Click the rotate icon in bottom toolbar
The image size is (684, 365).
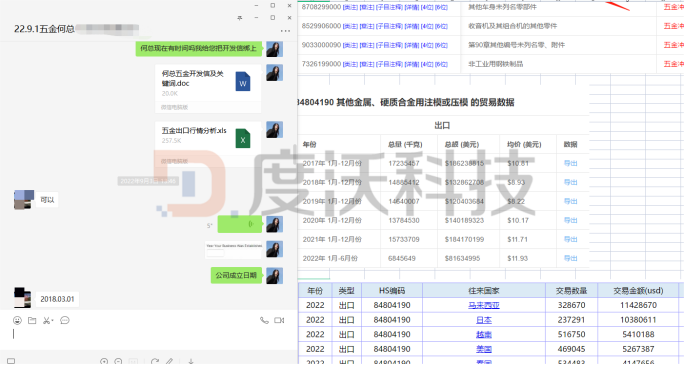click(154, 362)
